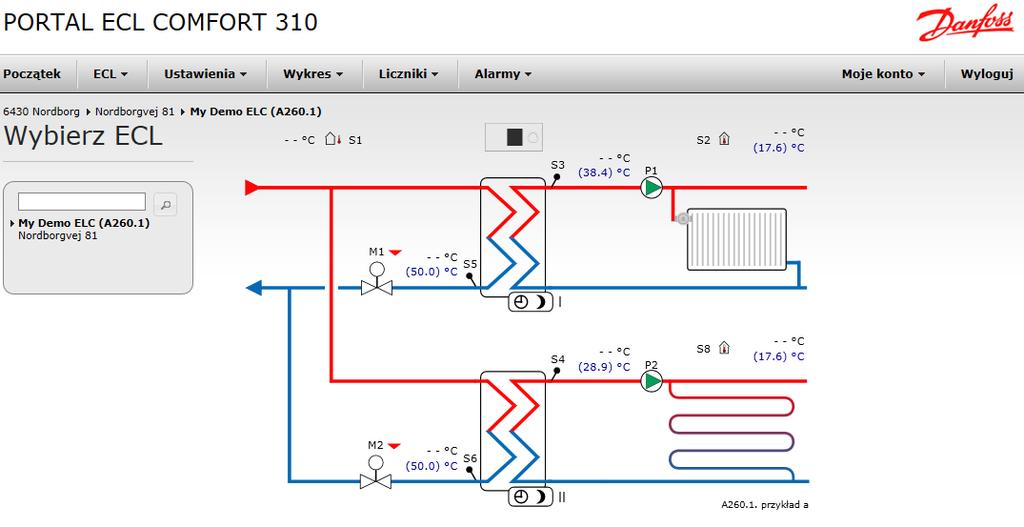Click the radiator symbol
The height and width of the screenshot is (527, 1024).
point(737,240)
